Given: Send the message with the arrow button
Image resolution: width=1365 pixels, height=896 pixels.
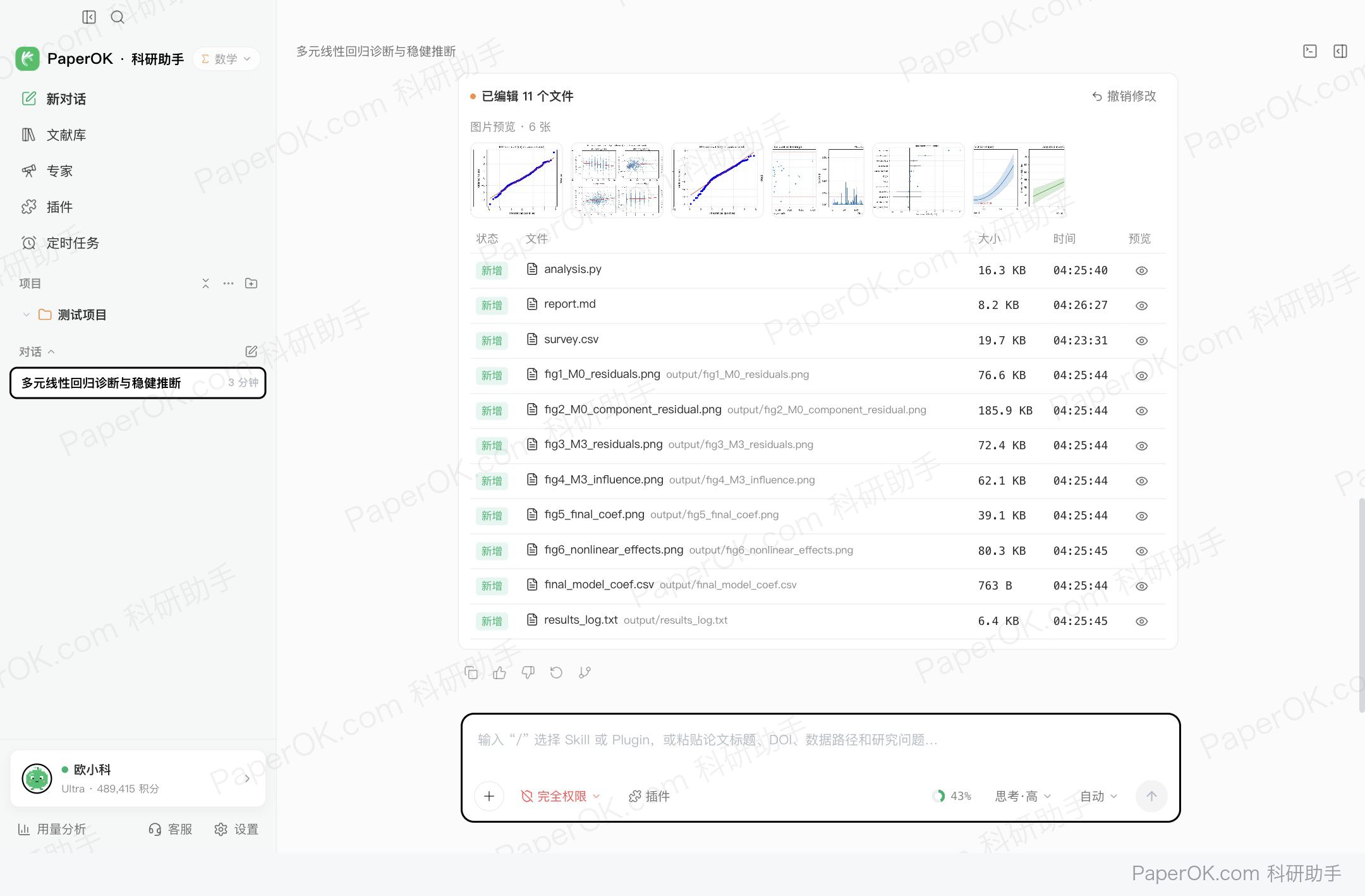Looking at the screenshot, I should pos(1151,796).
